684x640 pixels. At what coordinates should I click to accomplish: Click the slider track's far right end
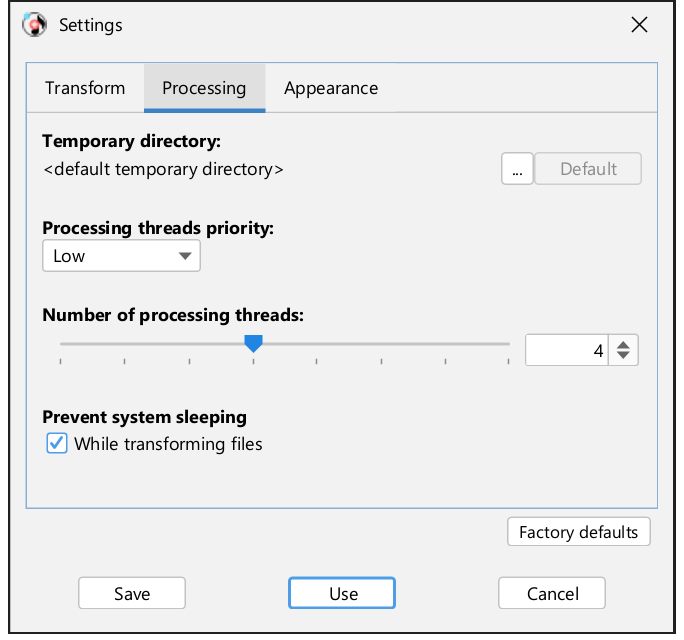pyautogui.click(x=508, y=344)
